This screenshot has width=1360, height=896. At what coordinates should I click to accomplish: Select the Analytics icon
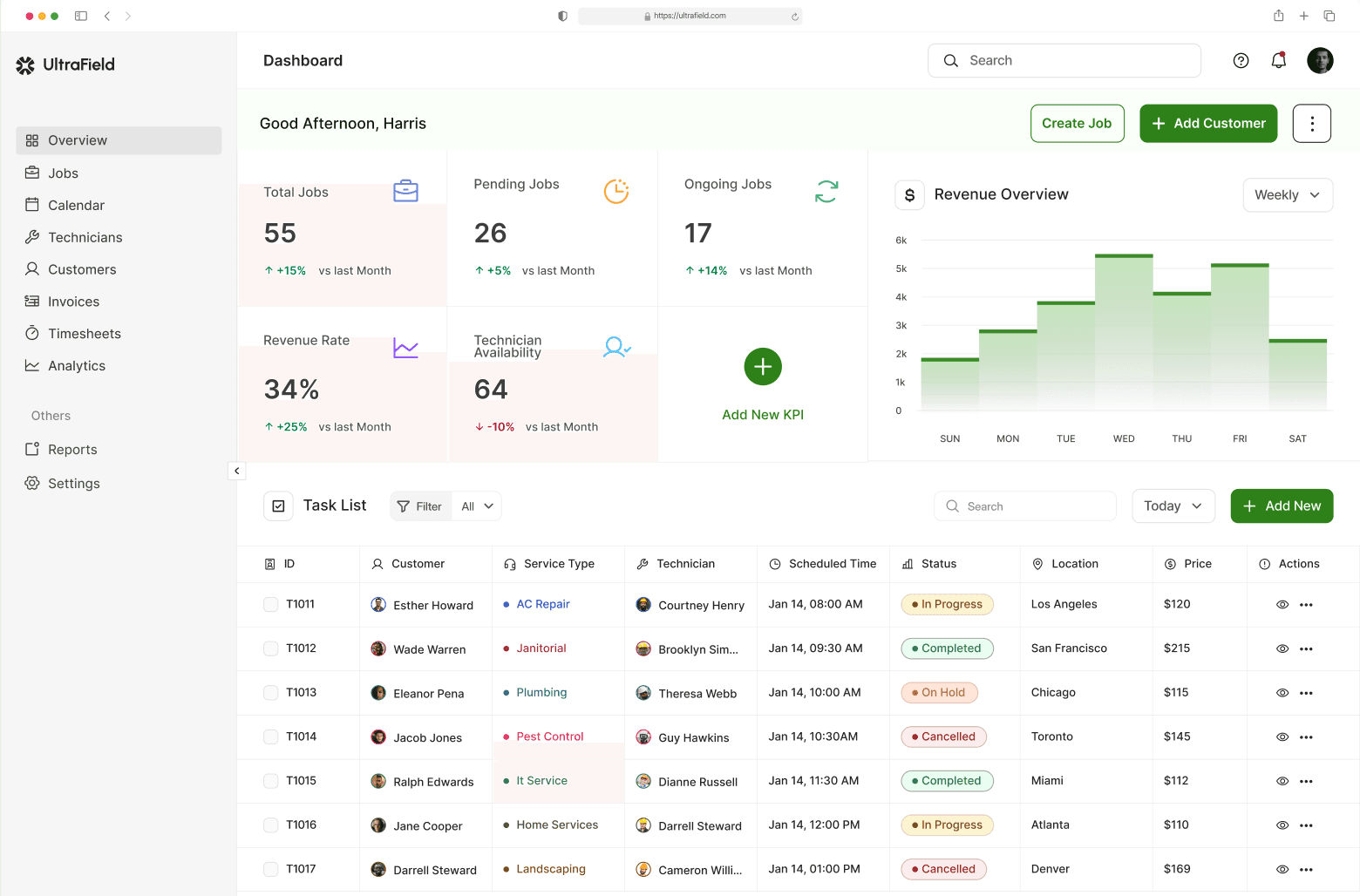click(x=32, y=365)
